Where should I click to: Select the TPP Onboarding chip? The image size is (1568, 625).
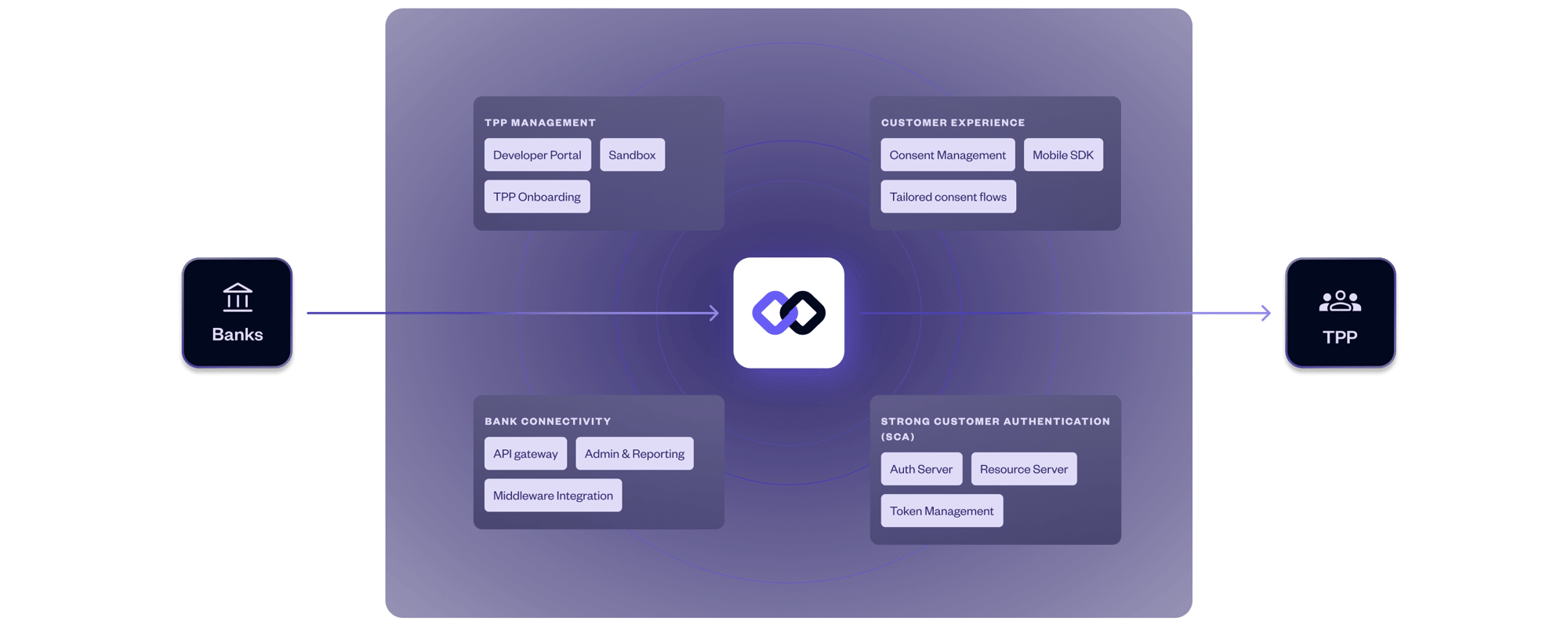tap(537, 197)
